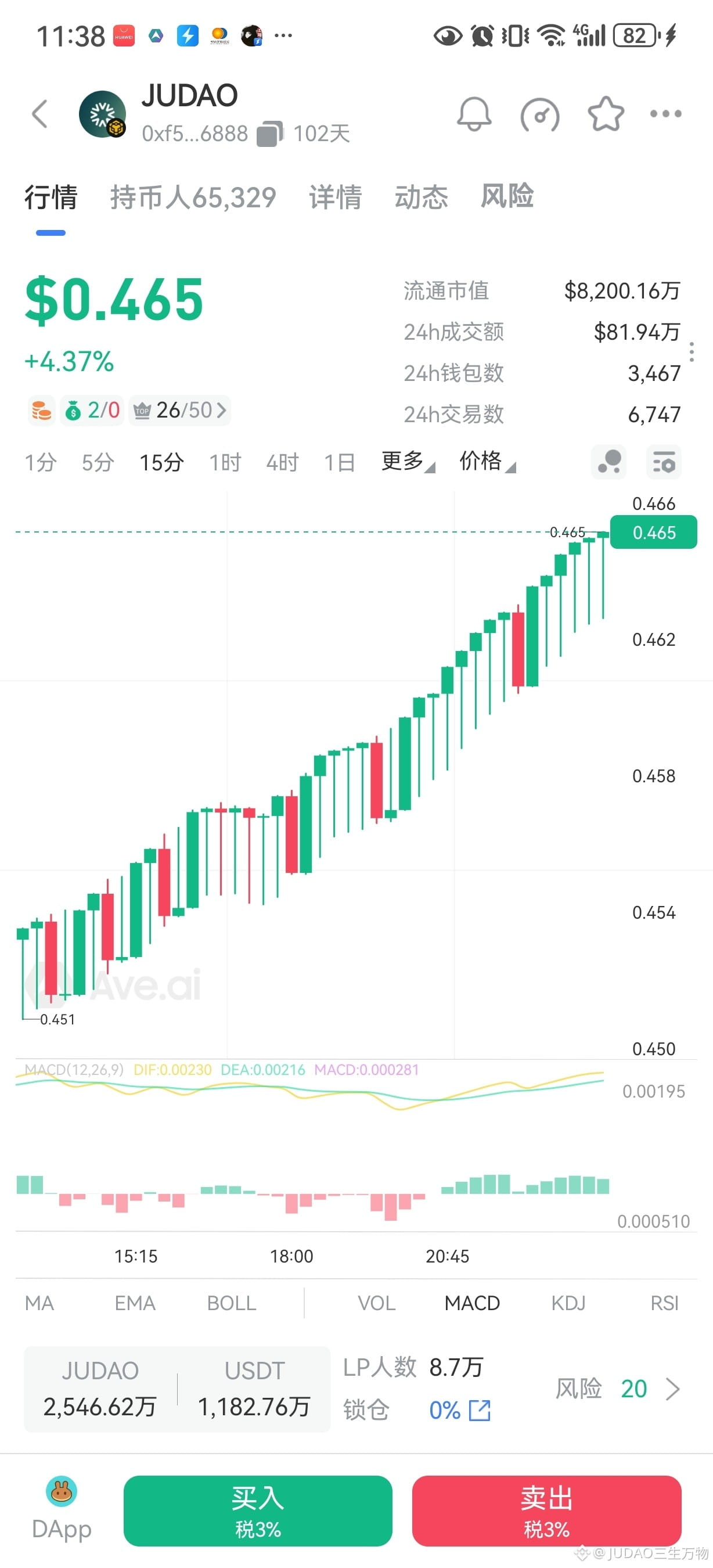Toggle VOL sub-indicator
The width and height of the screenshot is (713, 1568).
coord(377,1303)
